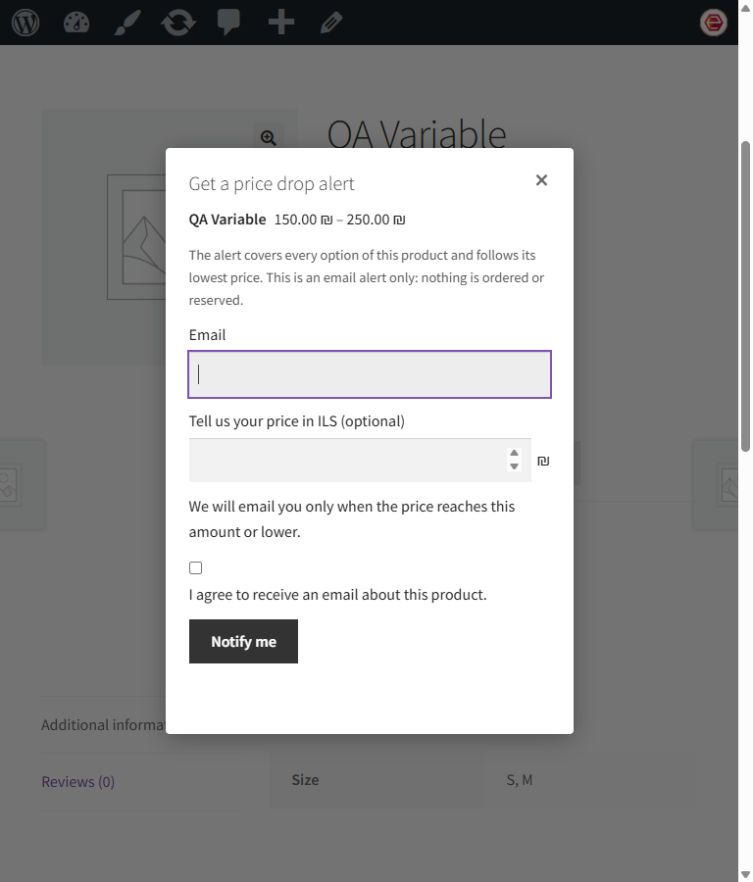The width and height of the screenshot is (753, 882).
Task: Submit with the Notify me button
Action: 244,641
